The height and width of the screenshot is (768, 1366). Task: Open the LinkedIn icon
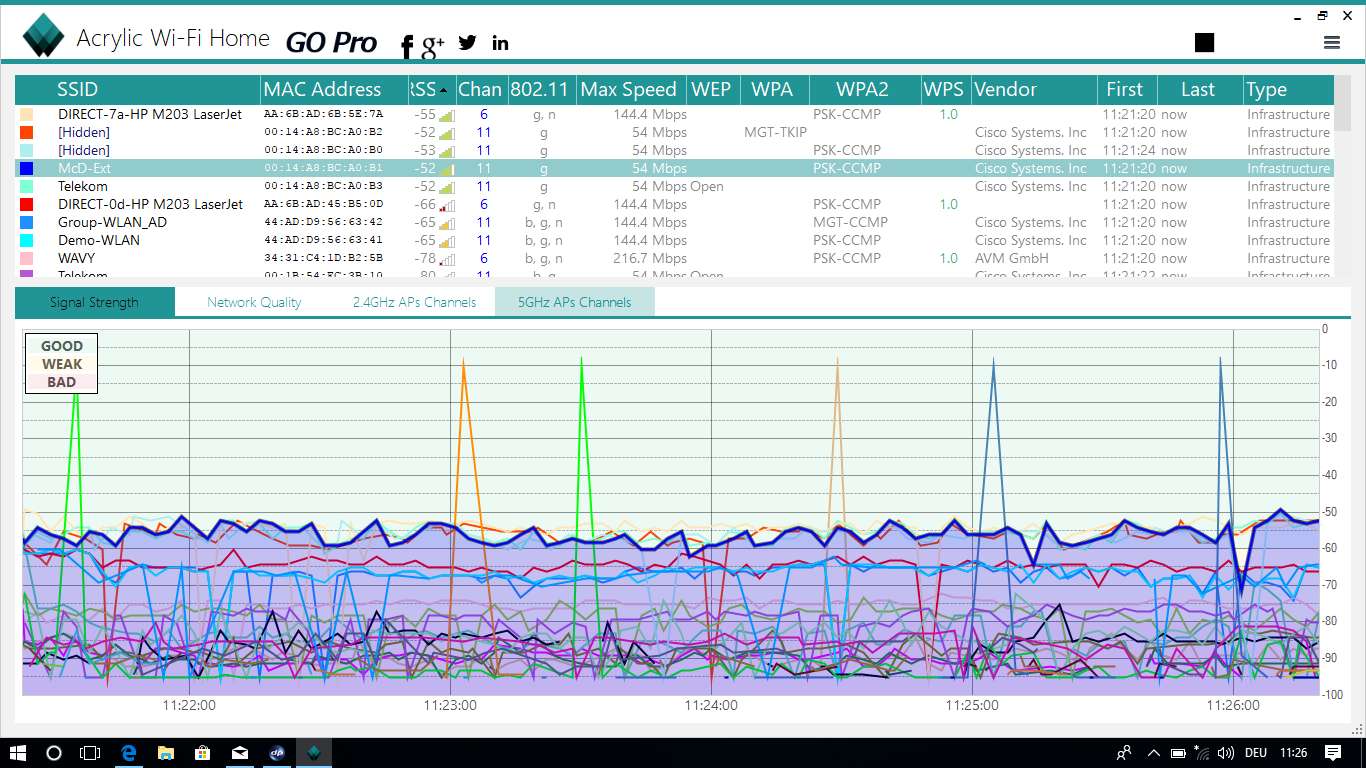tap(500, 42)
